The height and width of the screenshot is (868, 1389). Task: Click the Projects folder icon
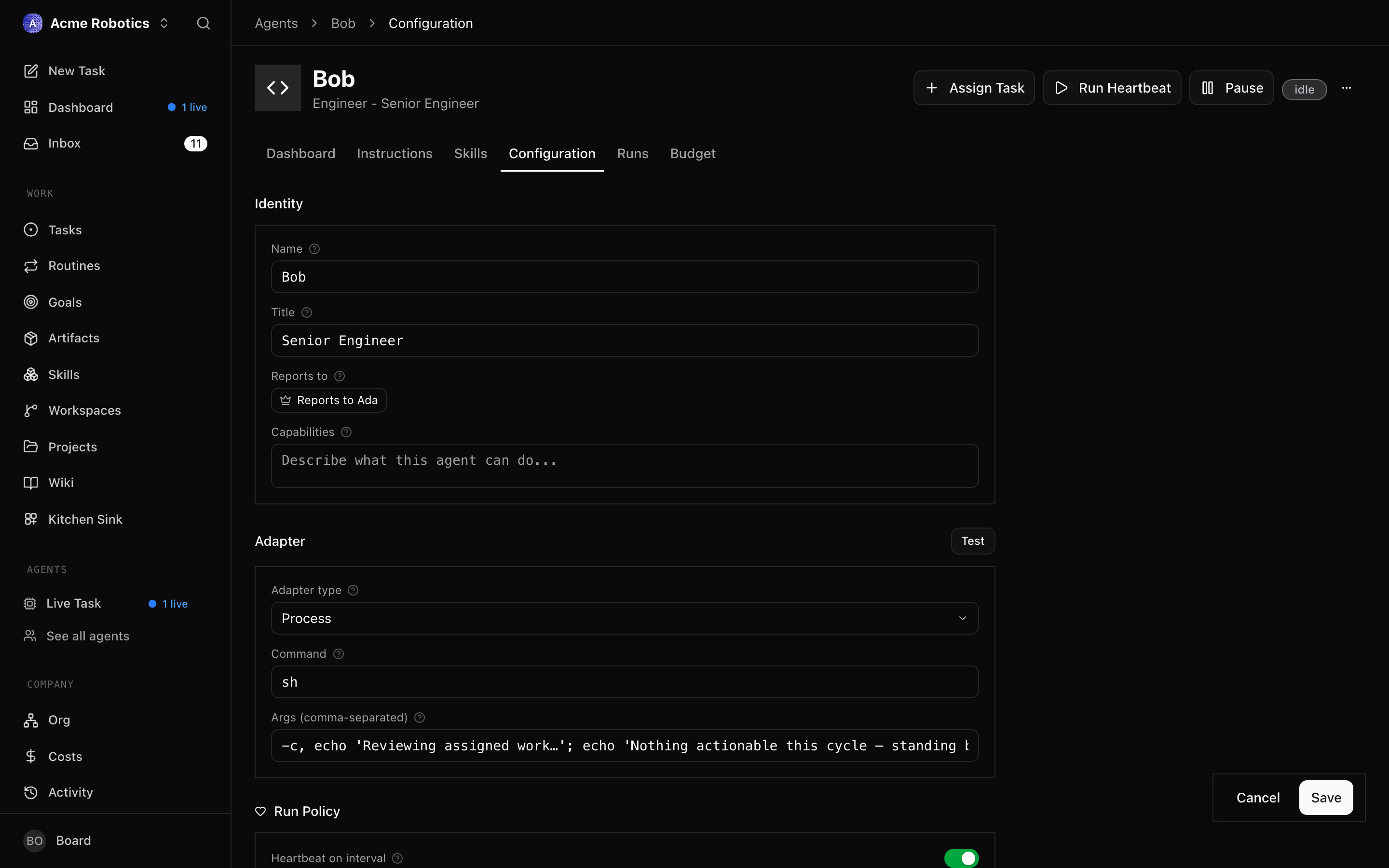tap(31, 447)
